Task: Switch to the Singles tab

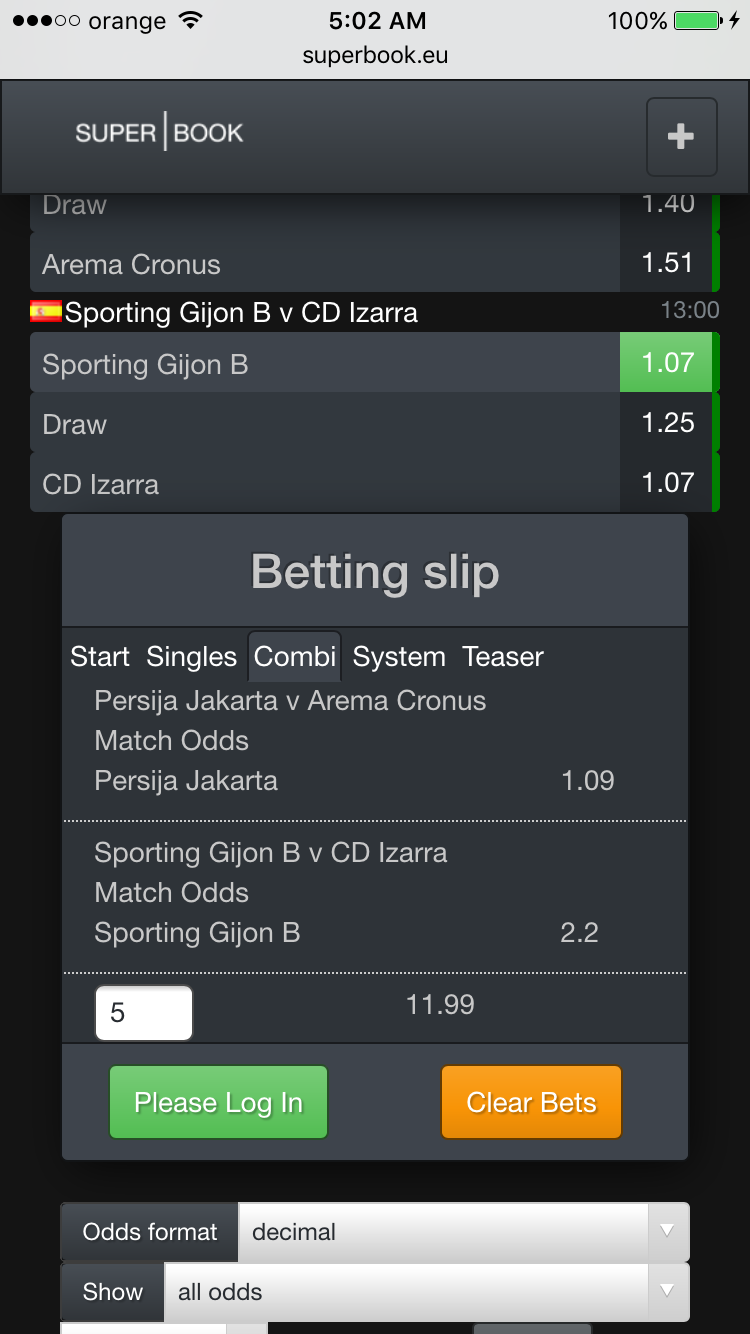Action: pyautogui.click(x=191, y=657)
